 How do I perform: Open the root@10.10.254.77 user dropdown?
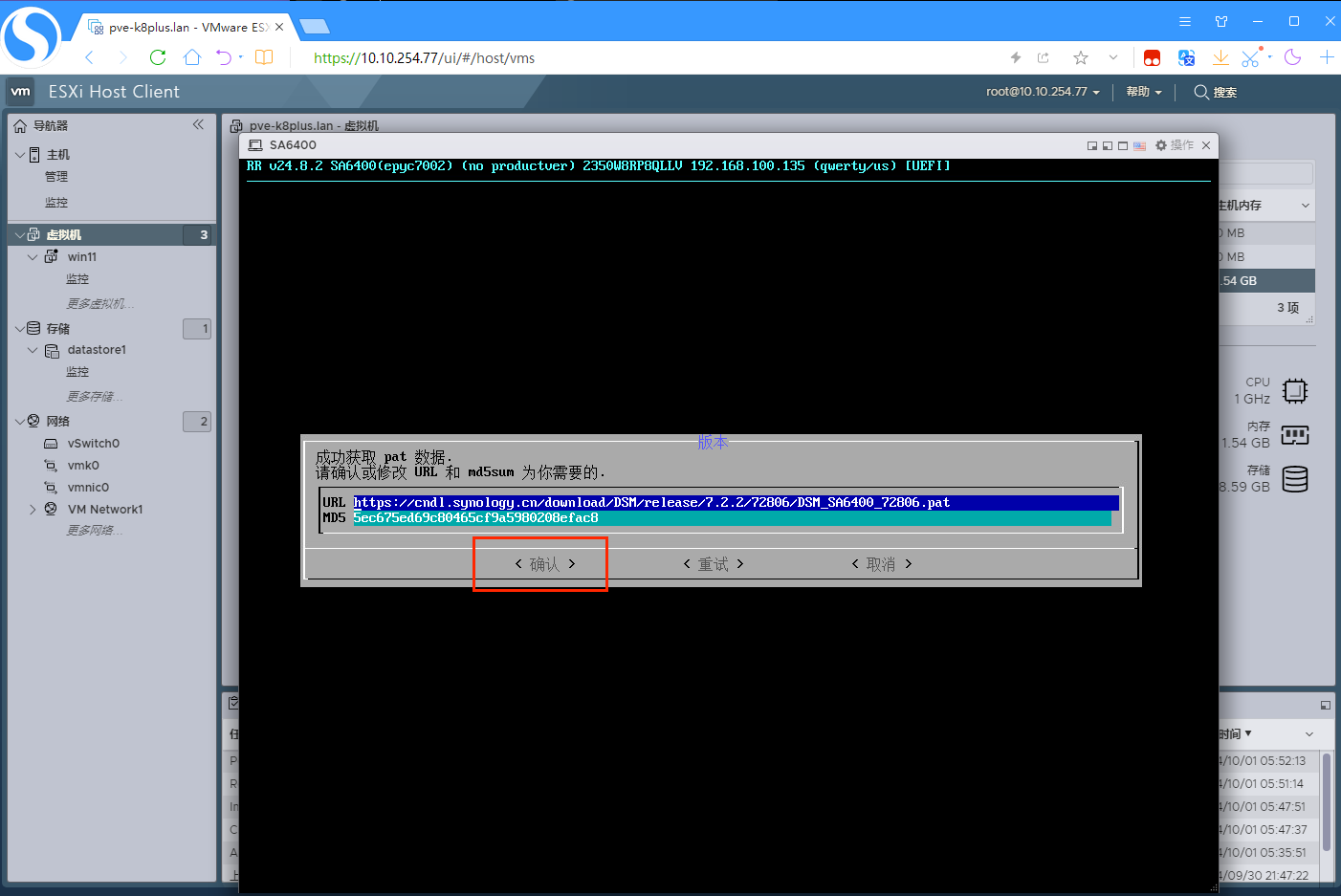pos(1043,92)
